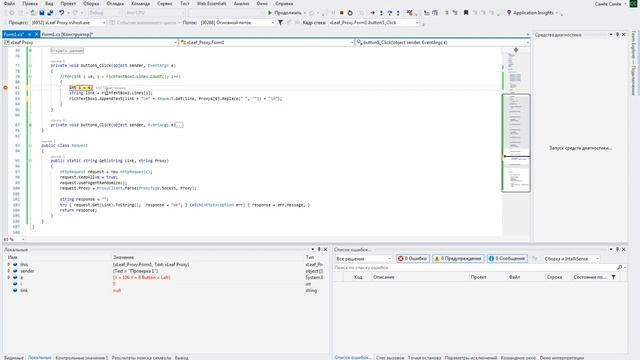640x360 pixels.
Task: Click the Save All icon
Action: click(x=50, y=13)
